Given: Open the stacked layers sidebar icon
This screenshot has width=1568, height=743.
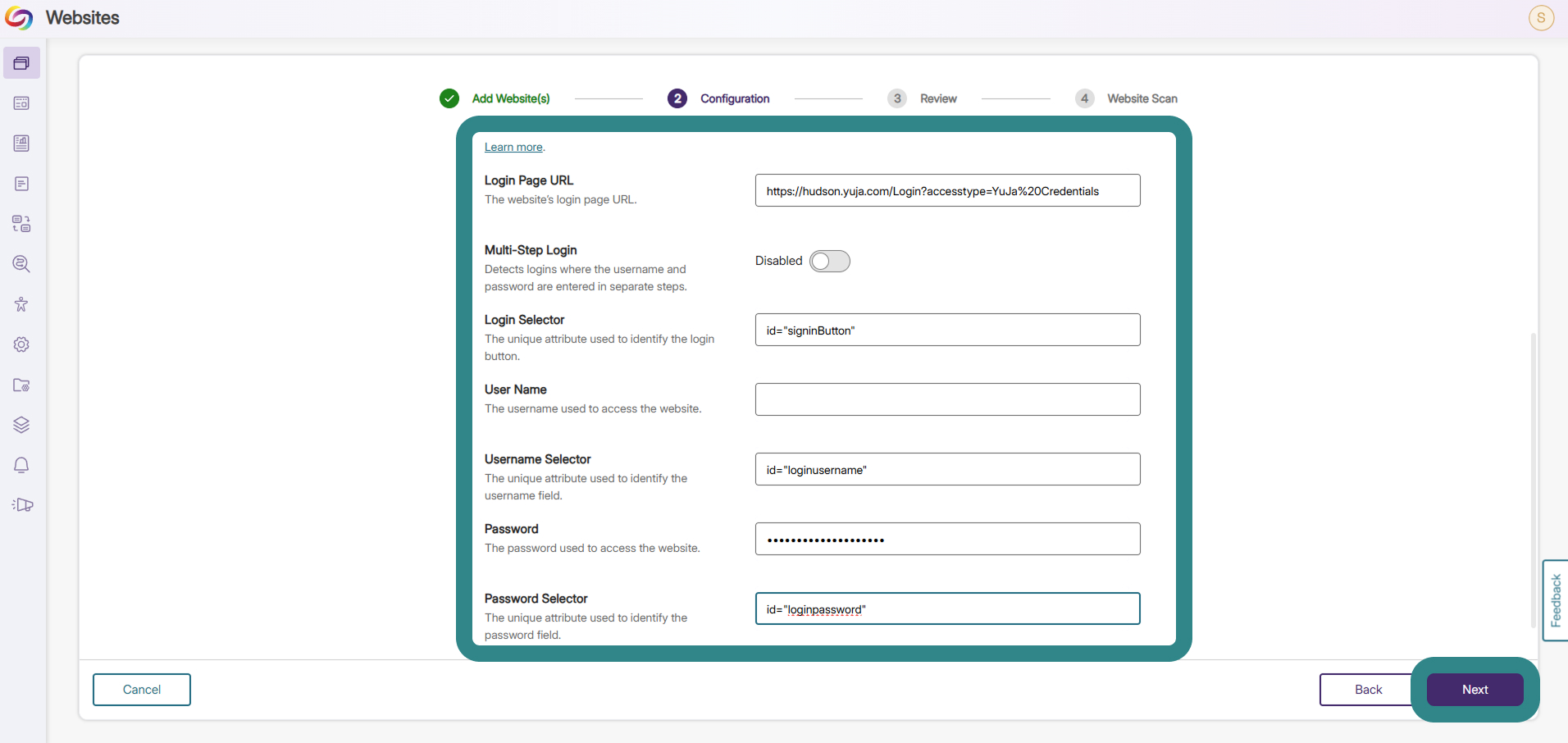Looking at the screenshot, I should click(21, 425).
